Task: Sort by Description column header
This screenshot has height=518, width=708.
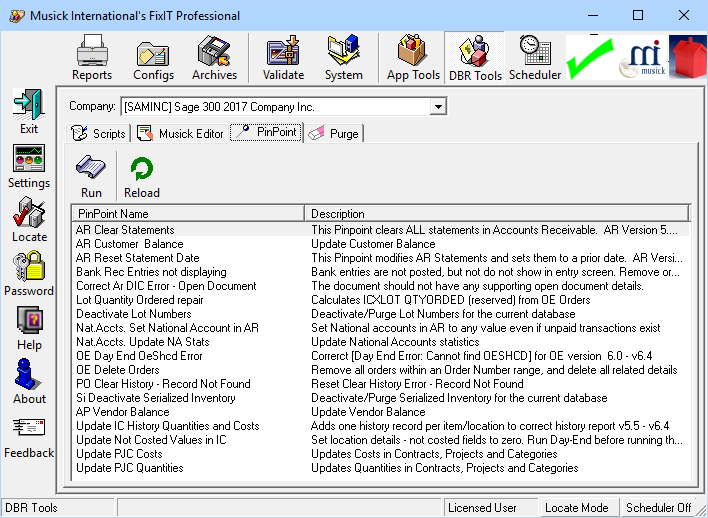Action: (x=497, y=214)
